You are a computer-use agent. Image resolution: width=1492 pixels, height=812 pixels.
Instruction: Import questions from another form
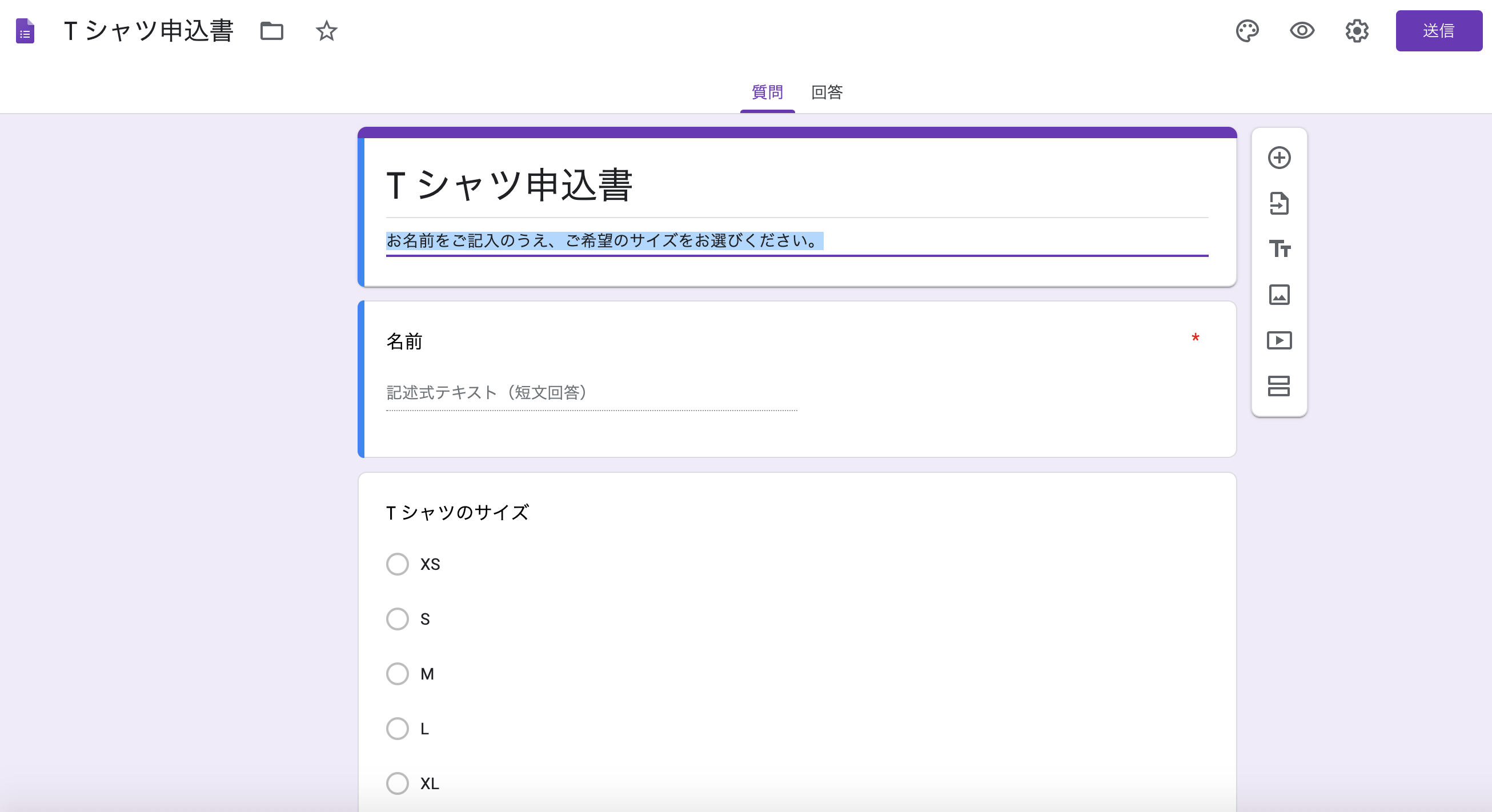click(x=1279, y=203)
